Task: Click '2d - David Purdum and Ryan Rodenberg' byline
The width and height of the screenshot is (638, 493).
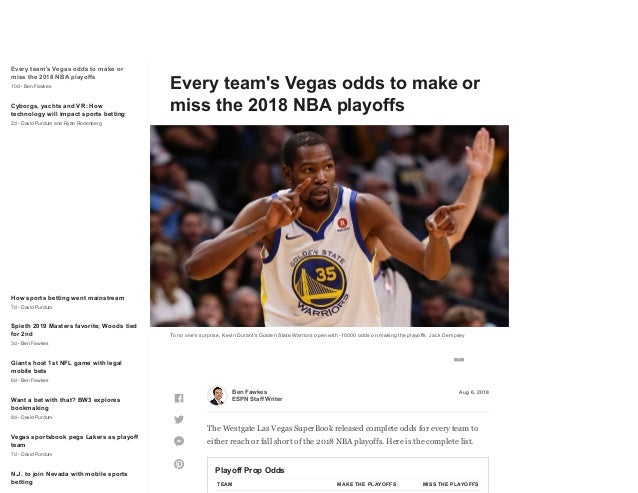Action: [56, 123]
